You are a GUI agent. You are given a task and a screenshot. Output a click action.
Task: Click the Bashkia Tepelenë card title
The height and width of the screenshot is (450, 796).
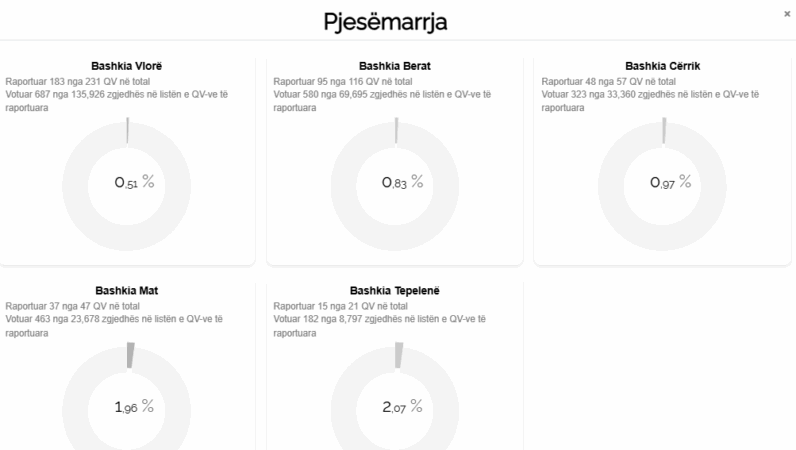[395, 291]
